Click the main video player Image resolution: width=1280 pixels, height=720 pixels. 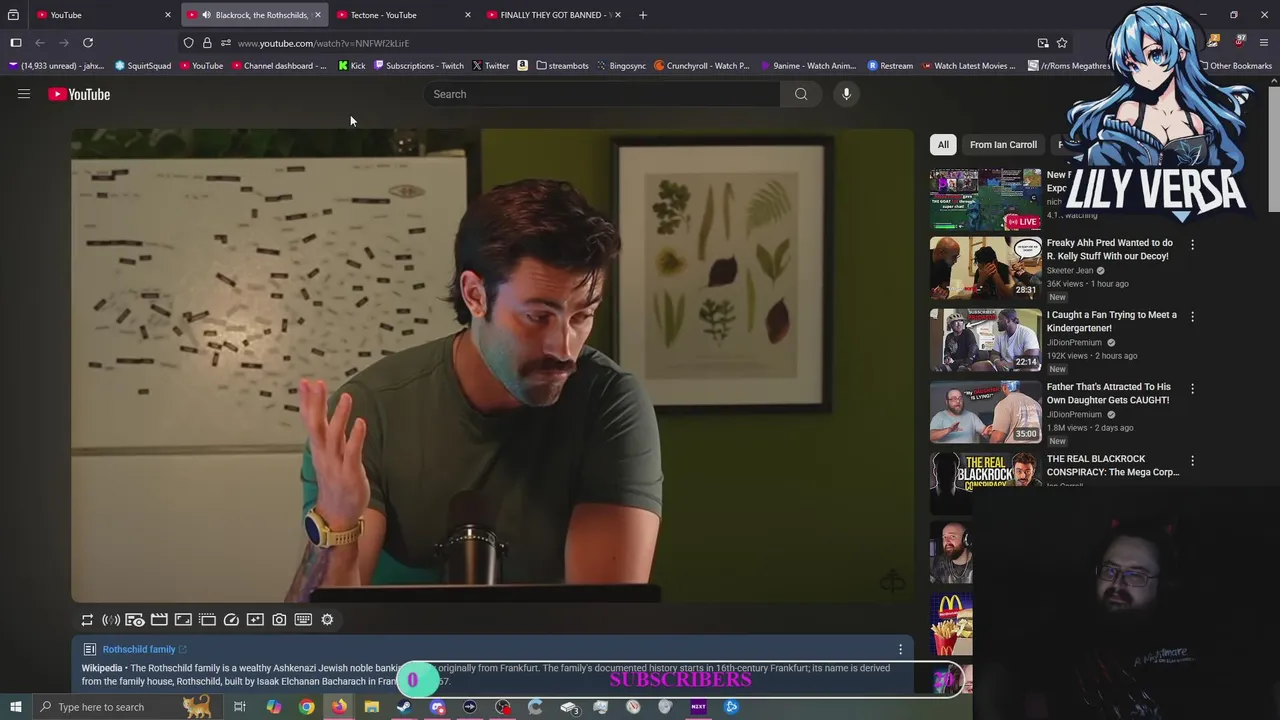pos(492,366)
